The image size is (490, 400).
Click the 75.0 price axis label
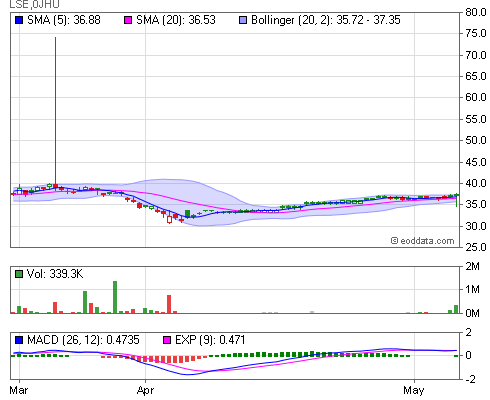tap(476, 33)
